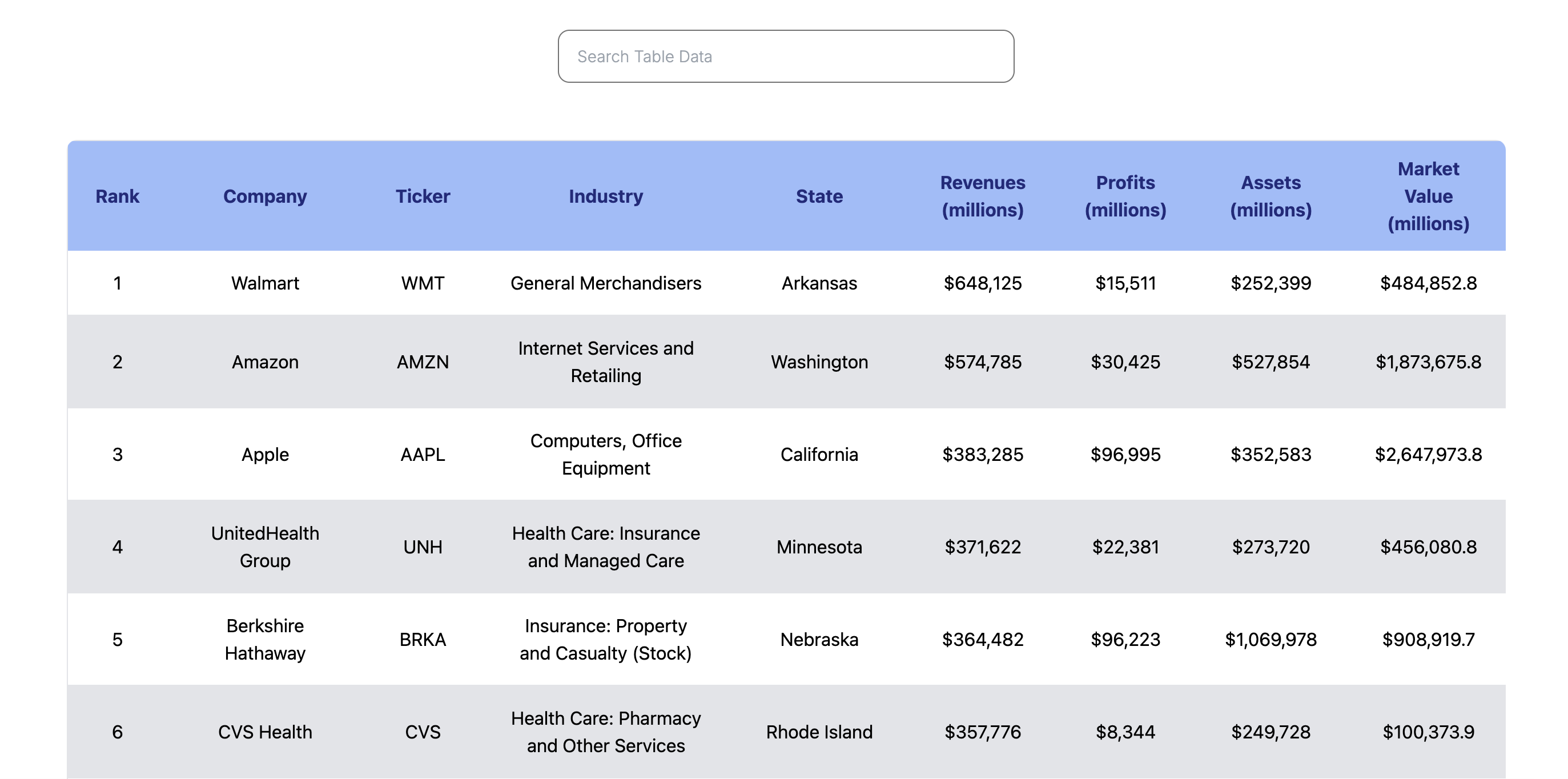Select the UnitedHealth Group company name
Screen dimensions: 1568x779
(266, 547)
